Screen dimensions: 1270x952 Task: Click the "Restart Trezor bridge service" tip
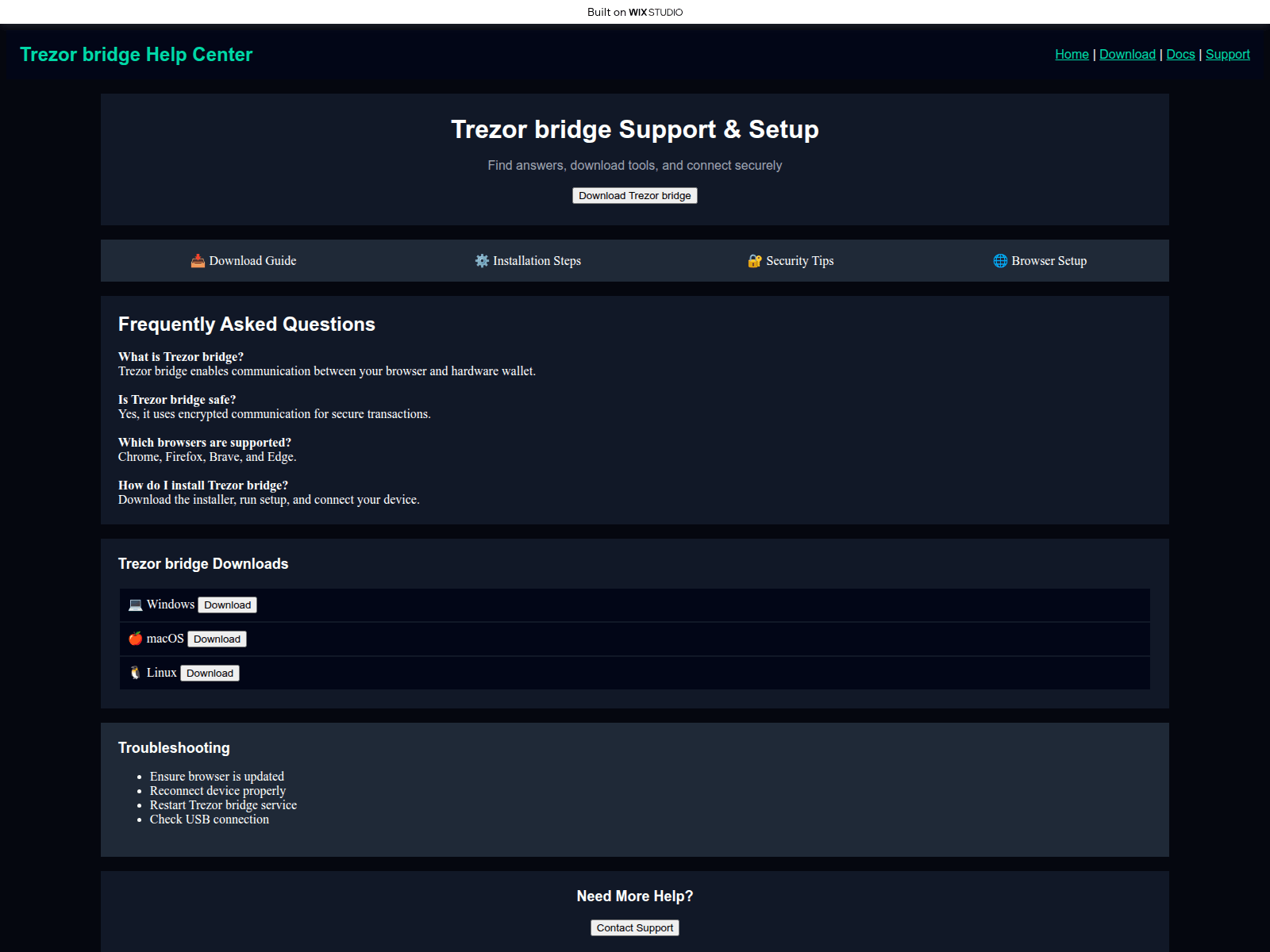pyautogui.click(x=223, y=805)
